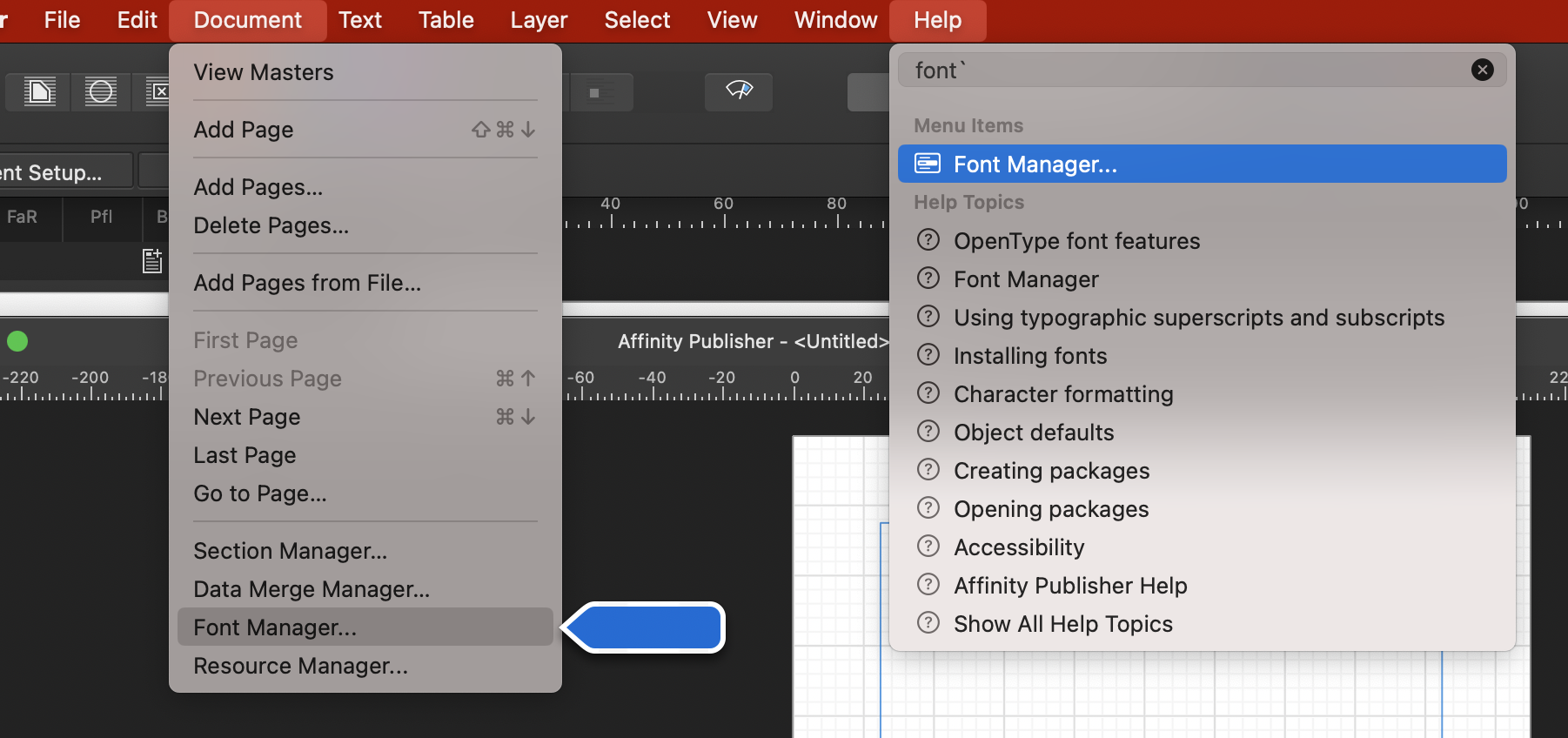Select Font Manager... search result
This screenshot has width=1568, height=738.
[x=1203, y=164]
